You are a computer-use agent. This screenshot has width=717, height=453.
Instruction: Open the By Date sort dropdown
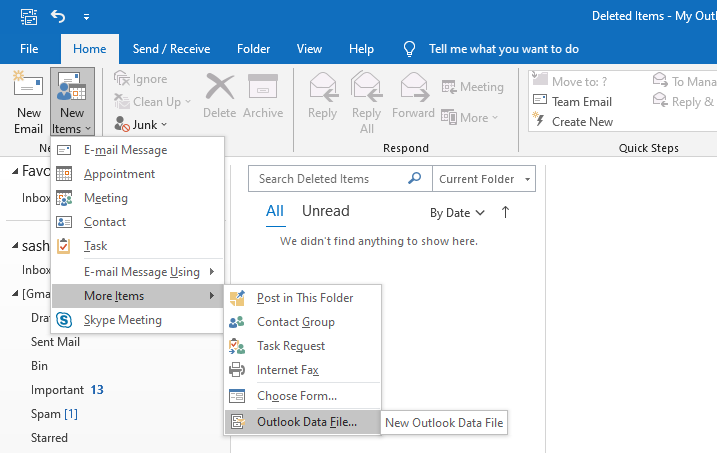coord(457,213)
